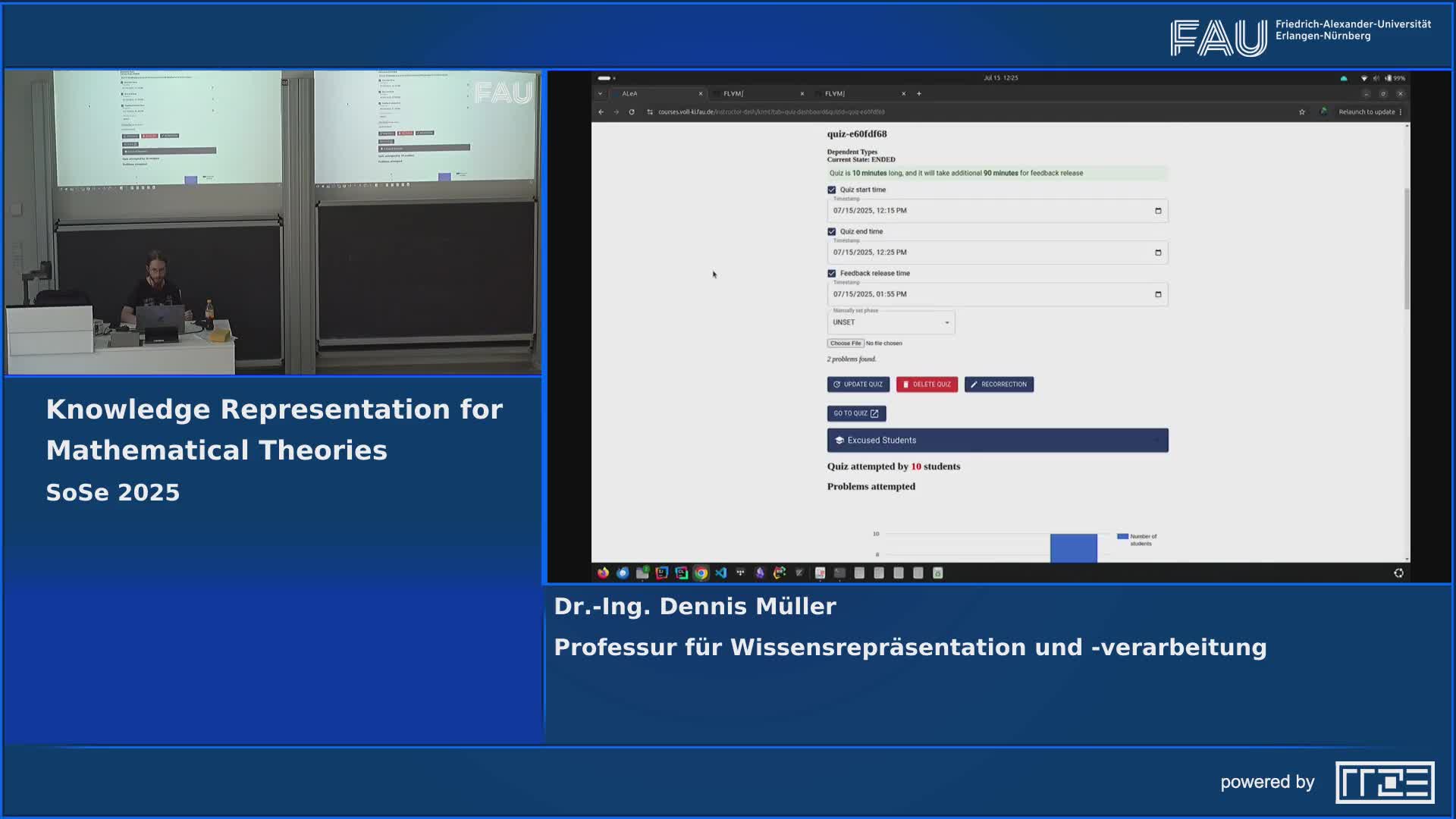The height and width of the screenshot is (819, 1456).
Task: Start Firefox from the dock
Action: point(602,573)
